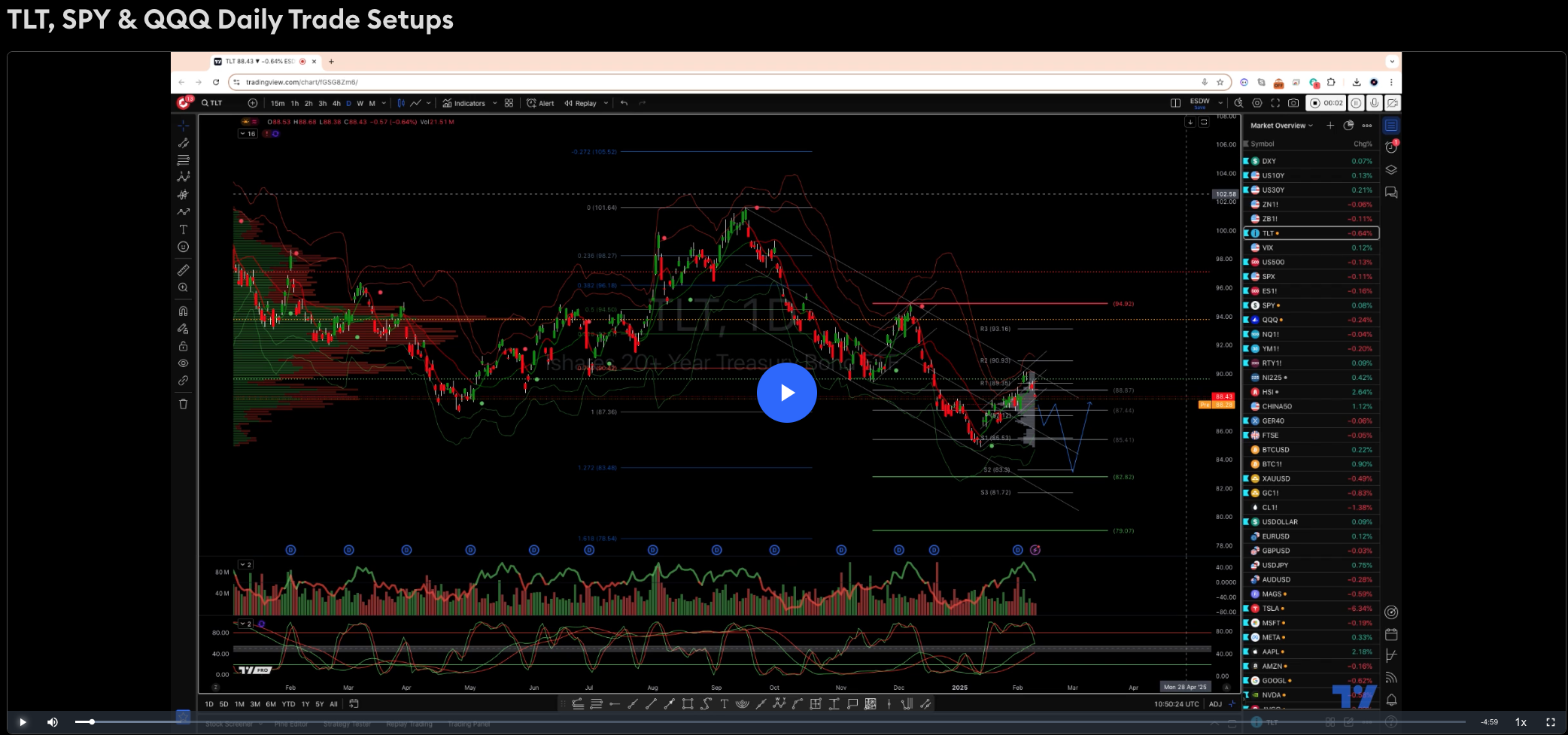Image resolution: width=1568 pixels, height=735 pixels.
Task: Take a chart snapshot with camera icon
Action: [1293, 103]
